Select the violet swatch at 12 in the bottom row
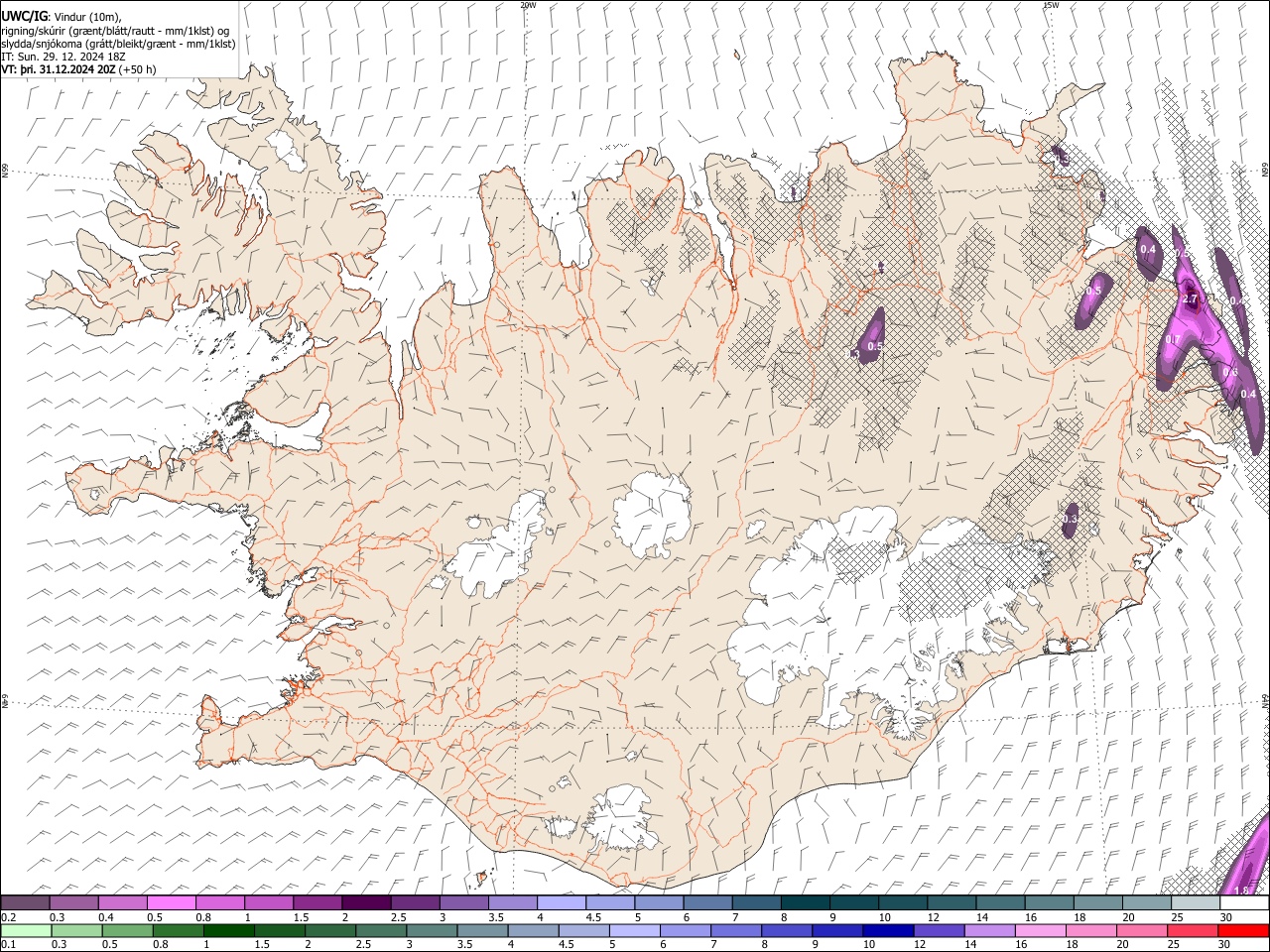 tap(940, 930)
